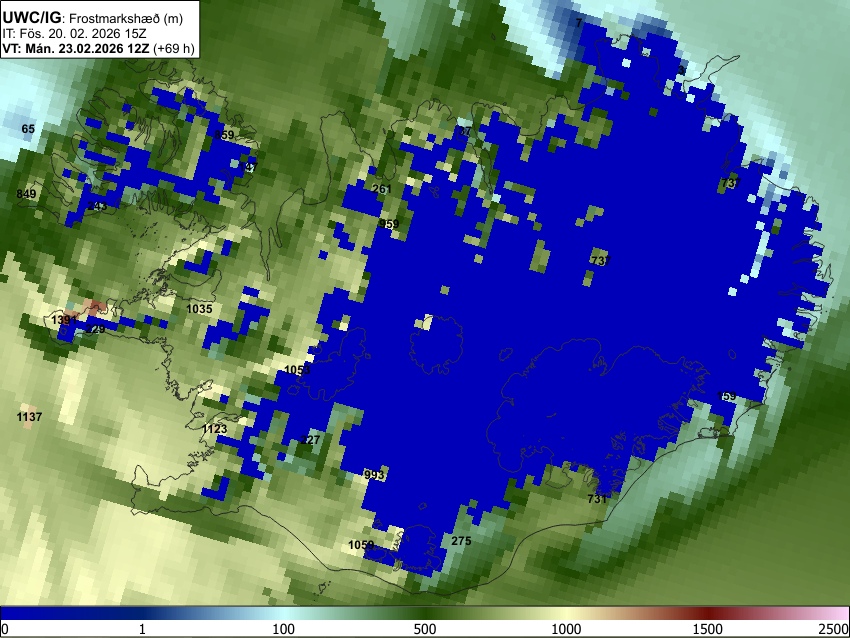Click the line 'IT: Fös. 20. 02. 2026 15Z'
850x638 pixels.
click(x=74, y=34)
